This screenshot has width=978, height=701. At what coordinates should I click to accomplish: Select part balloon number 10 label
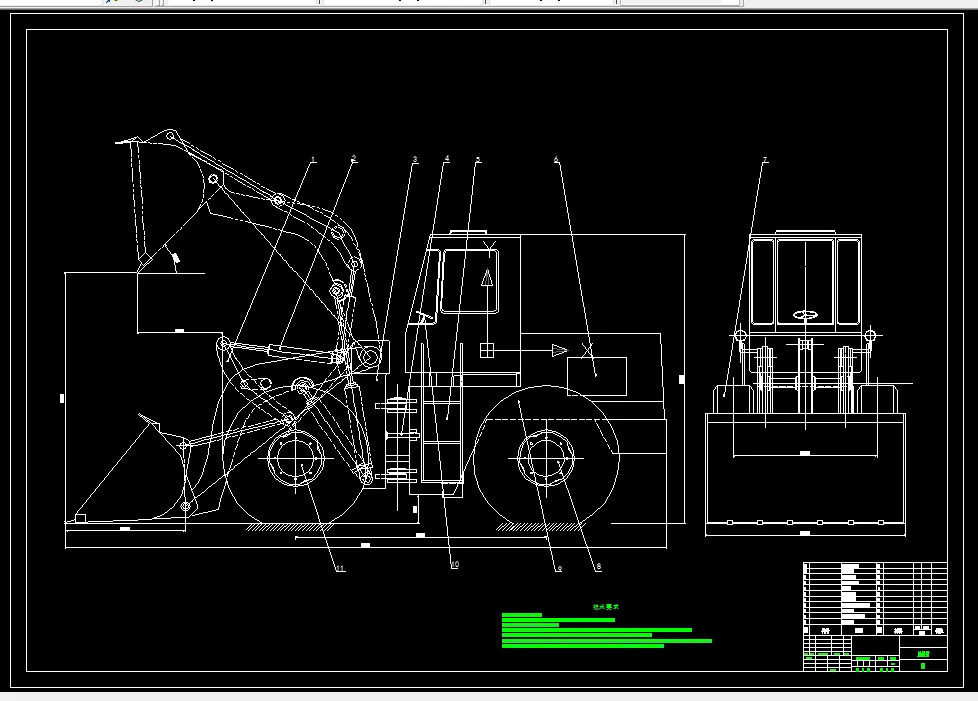click(455, 564)
